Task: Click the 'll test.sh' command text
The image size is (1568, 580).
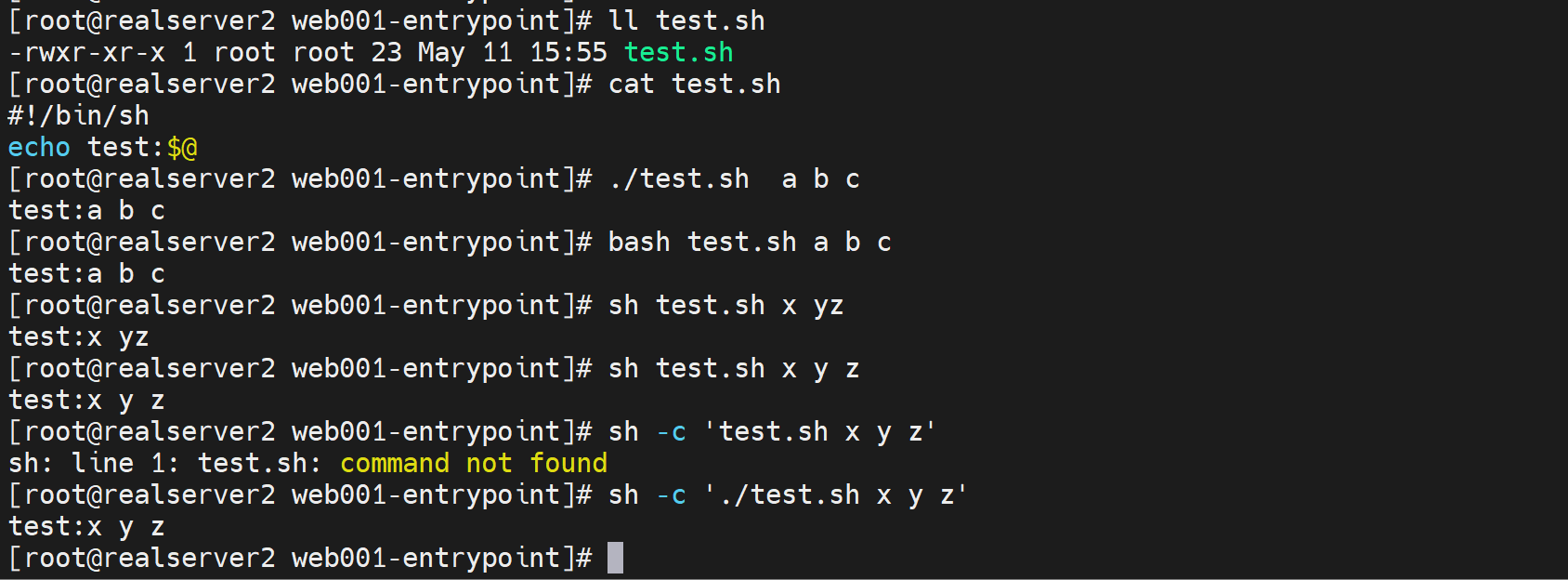Action: tap(686, 20)
